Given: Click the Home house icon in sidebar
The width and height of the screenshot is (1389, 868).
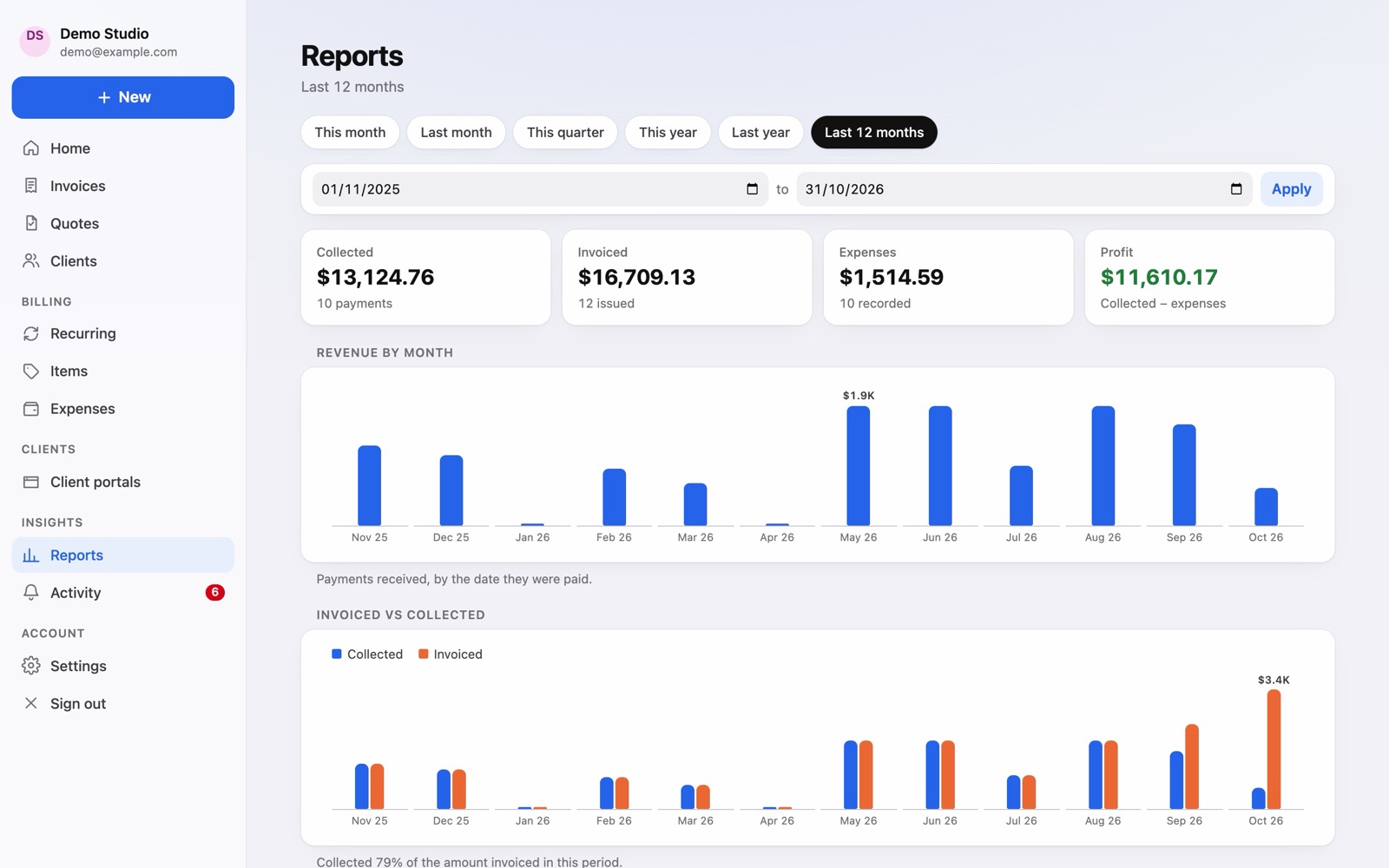Looking at the screenshot, I should (x=31, y=148).
